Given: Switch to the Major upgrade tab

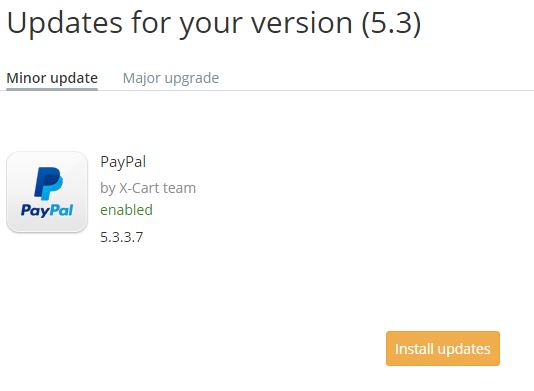Looking at the screenshot, I should [171, 78].
